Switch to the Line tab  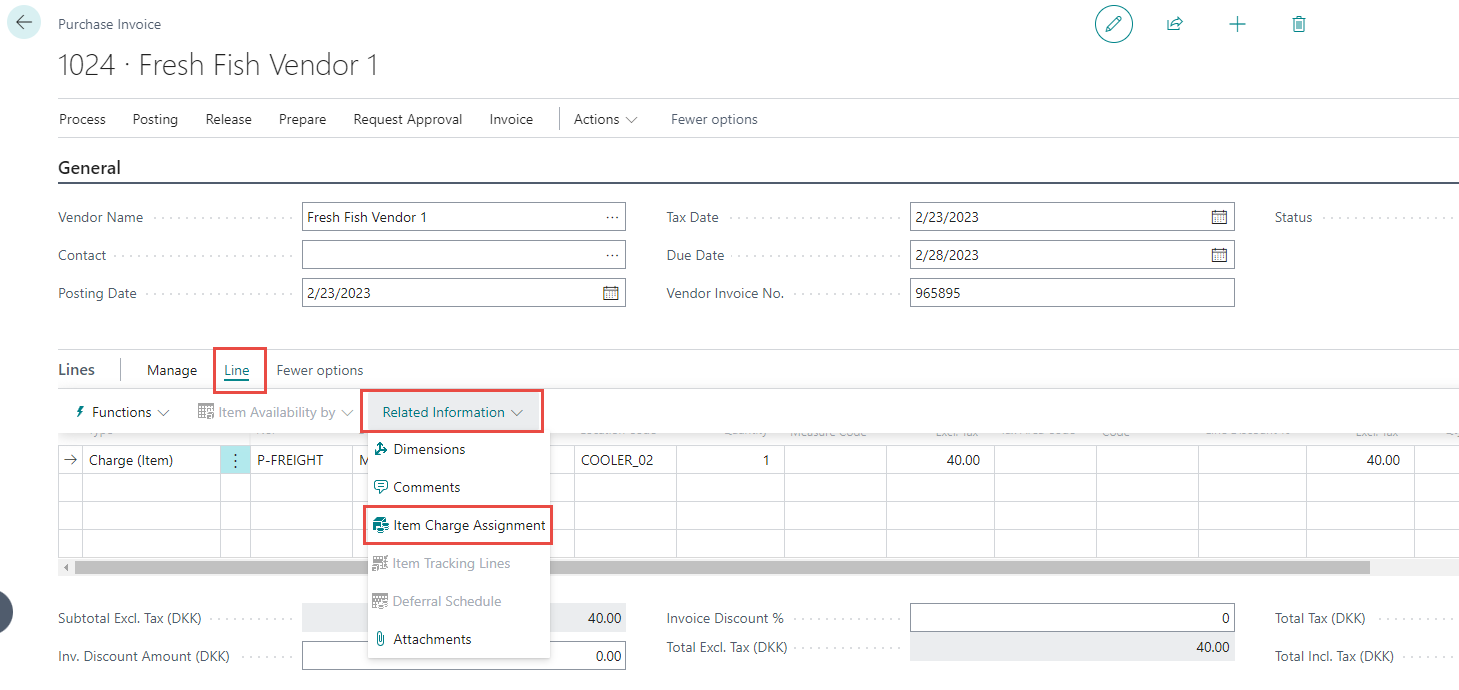(237, 370)
